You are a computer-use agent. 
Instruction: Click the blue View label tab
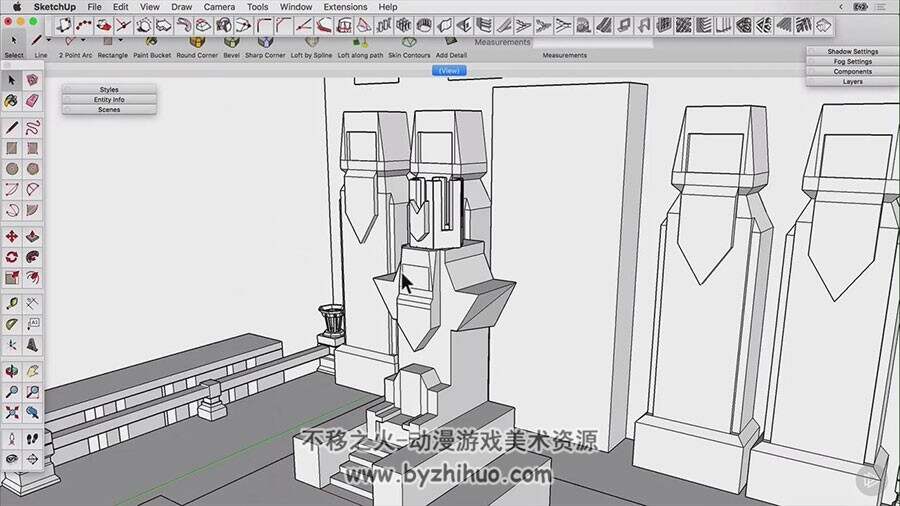point(449,71)
